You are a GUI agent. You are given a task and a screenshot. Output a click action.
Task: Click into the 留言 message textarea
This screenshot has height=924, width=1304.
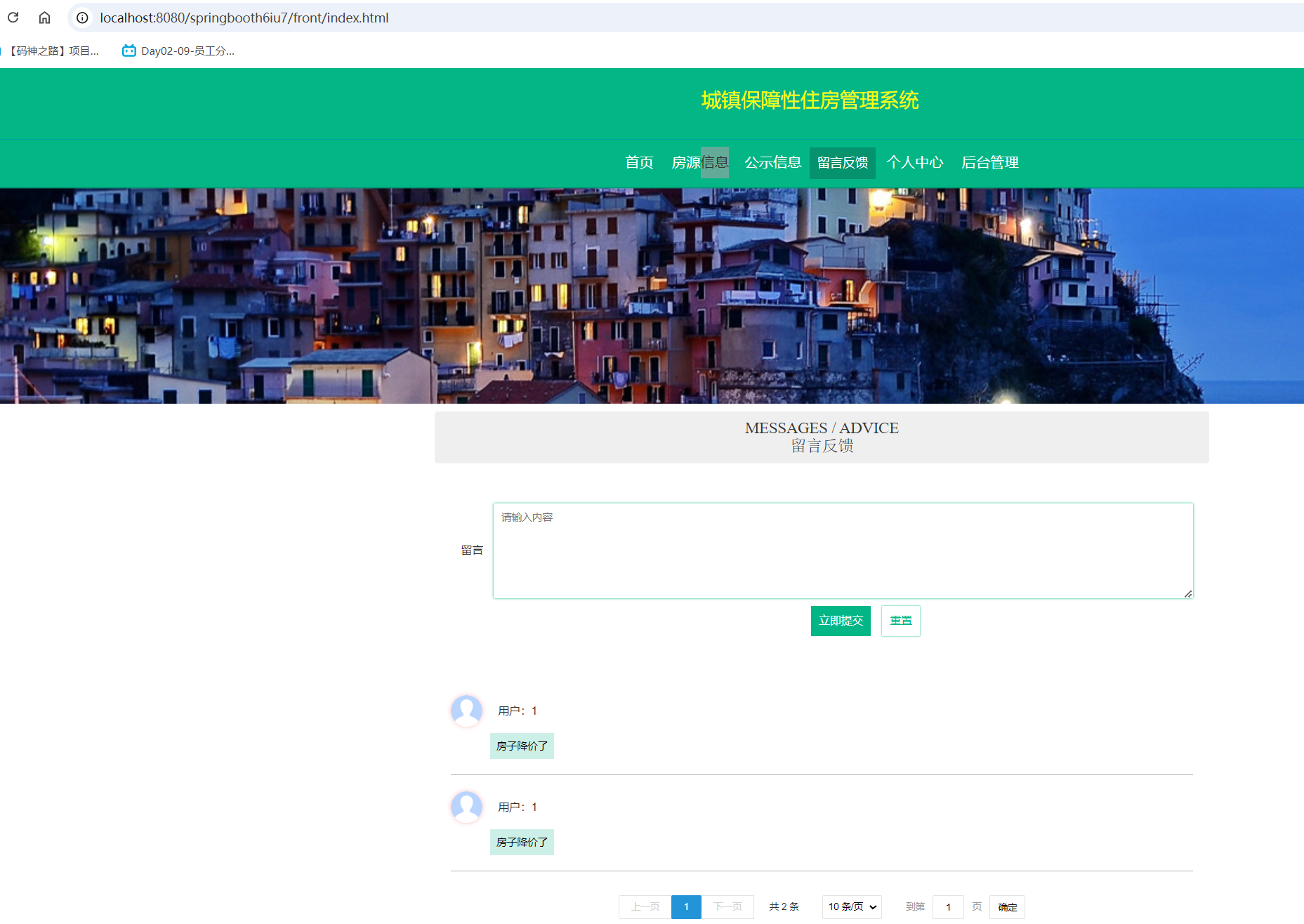point(843,550)
